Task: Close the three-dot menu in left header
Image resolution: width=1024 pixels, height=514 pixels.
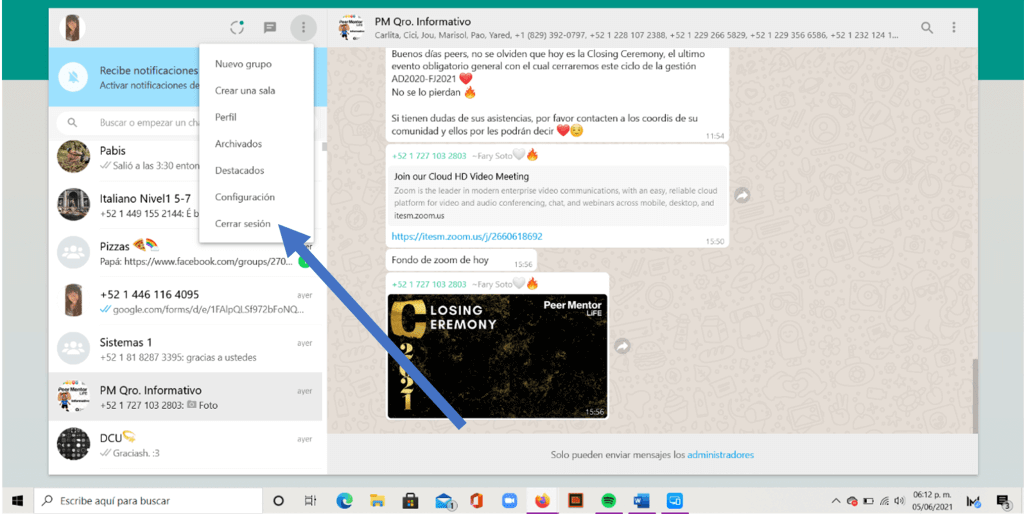Action: coord(302,27)
